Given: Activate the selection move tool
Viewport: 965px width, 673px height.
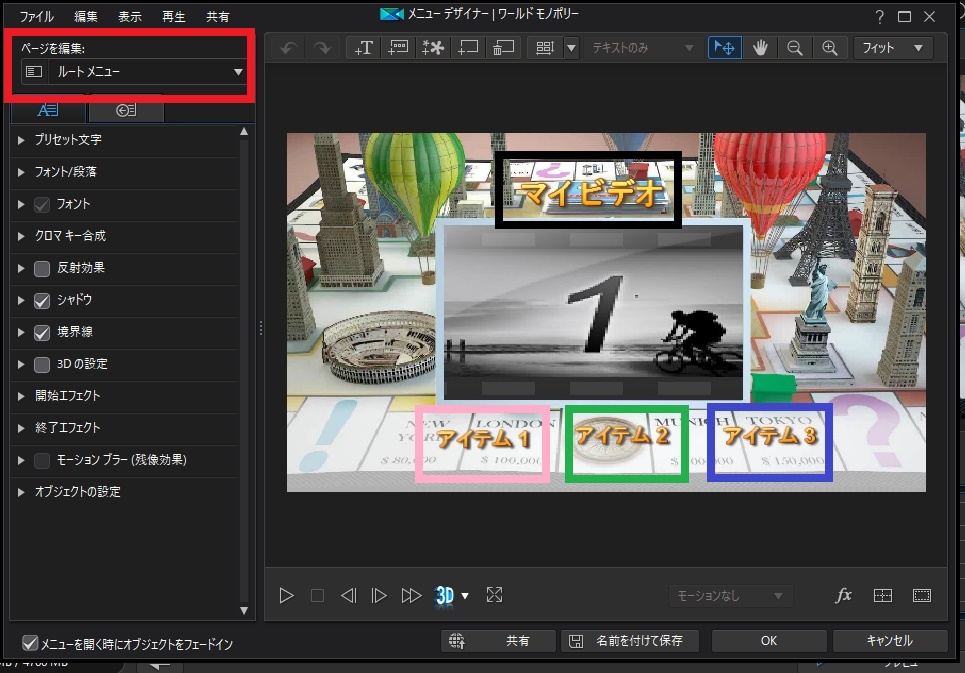Looking at the screenshot, I should click(x=724, y=48).
